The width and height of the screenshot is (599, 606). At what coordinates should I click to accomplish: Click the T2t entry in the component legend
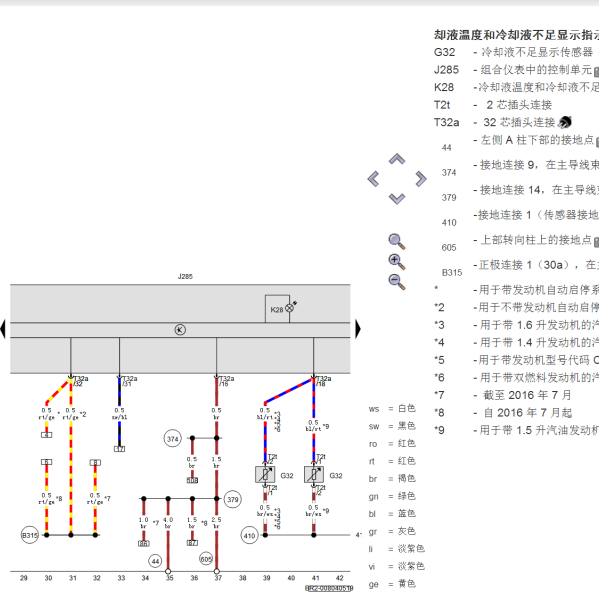(x=442, y=105)
